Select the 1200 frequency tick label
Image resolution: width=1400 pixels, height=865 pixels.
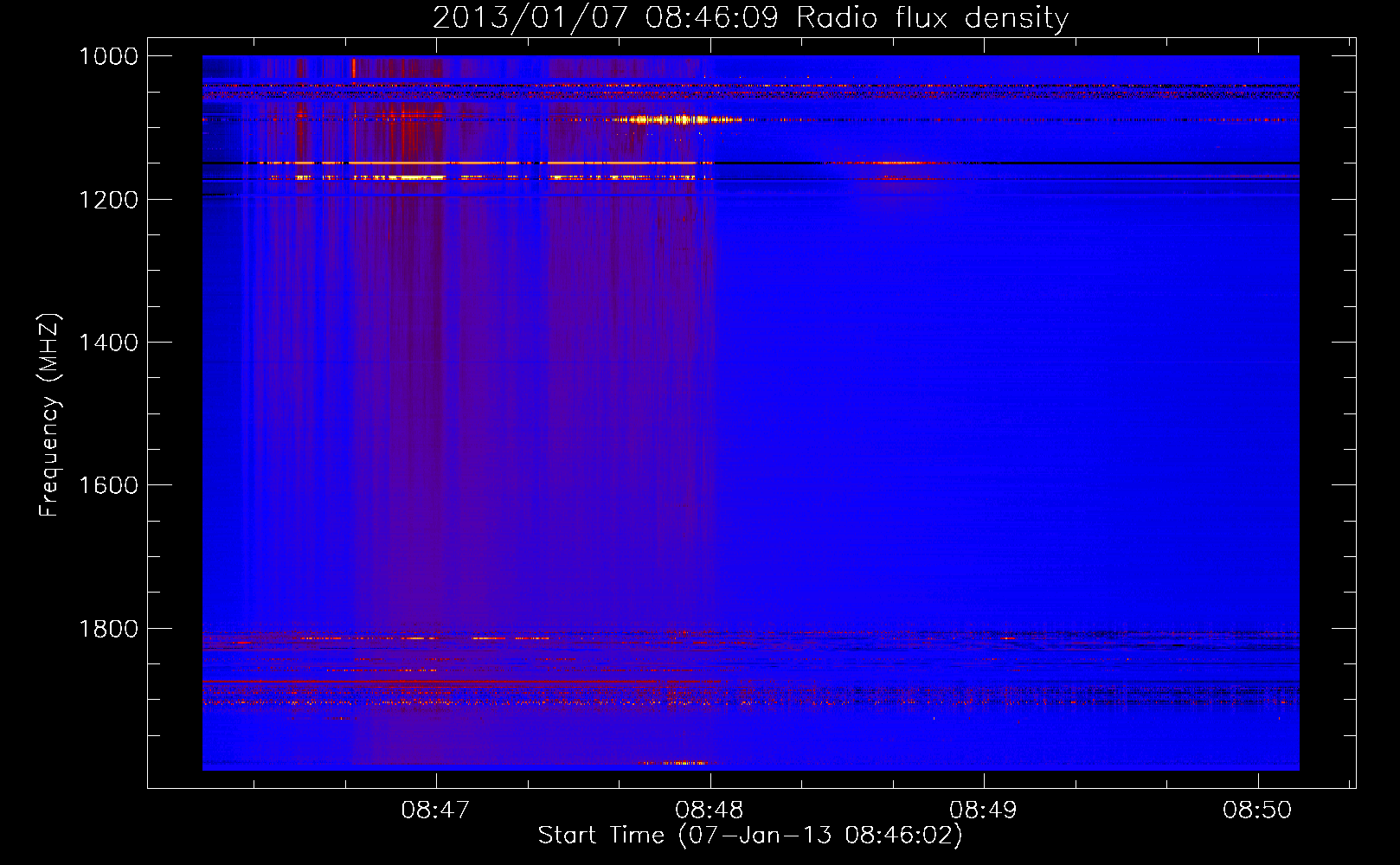click(108, 200)
